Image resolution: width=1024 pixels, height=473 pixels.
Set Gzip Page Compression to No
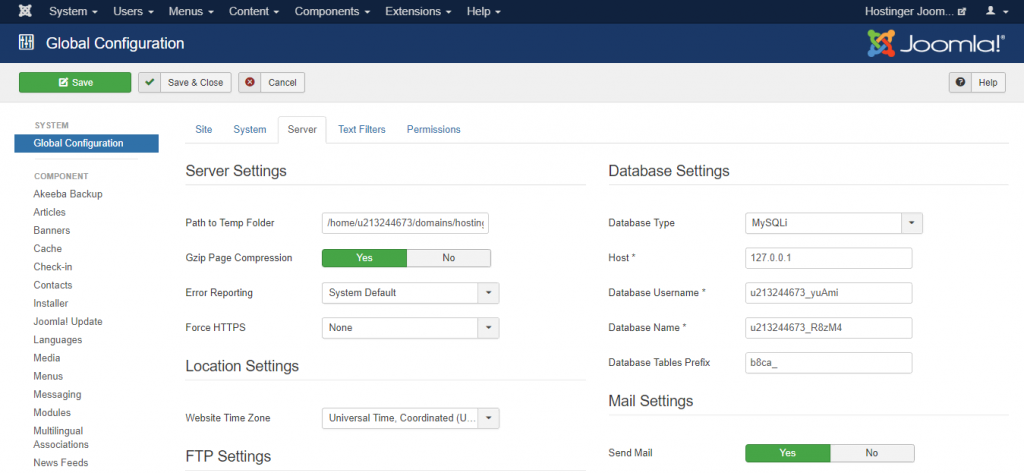[448, 258]
